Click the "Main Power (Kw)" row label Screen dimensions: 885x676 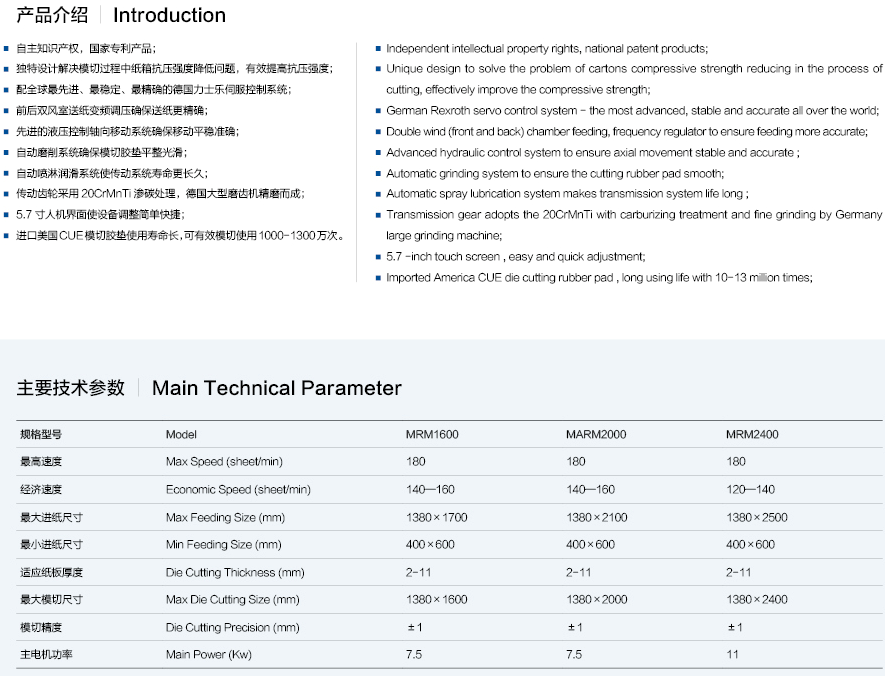(x=209, y=655)
